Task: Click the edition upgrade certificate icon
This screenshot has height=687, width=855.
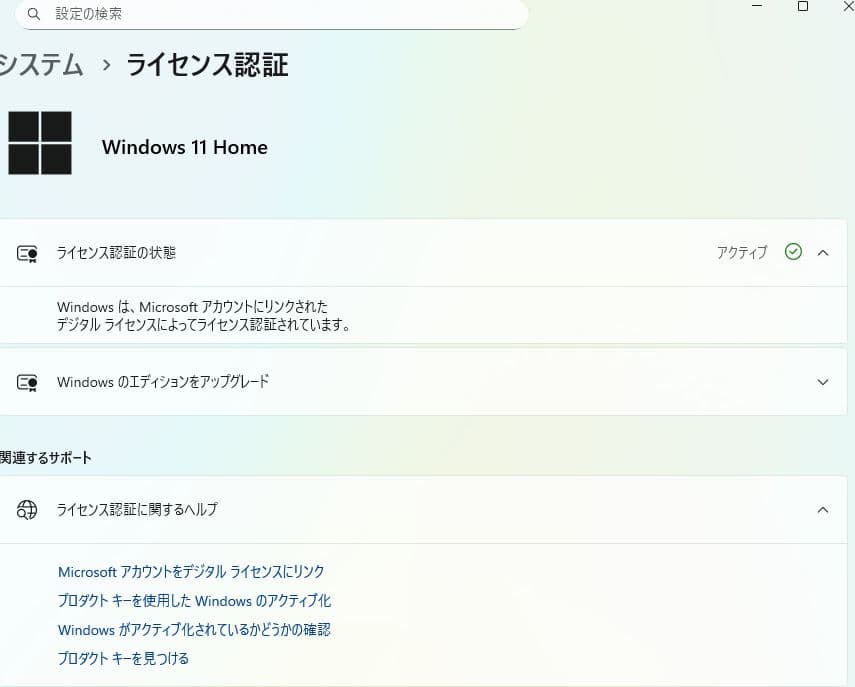Action: coord(27,382)
